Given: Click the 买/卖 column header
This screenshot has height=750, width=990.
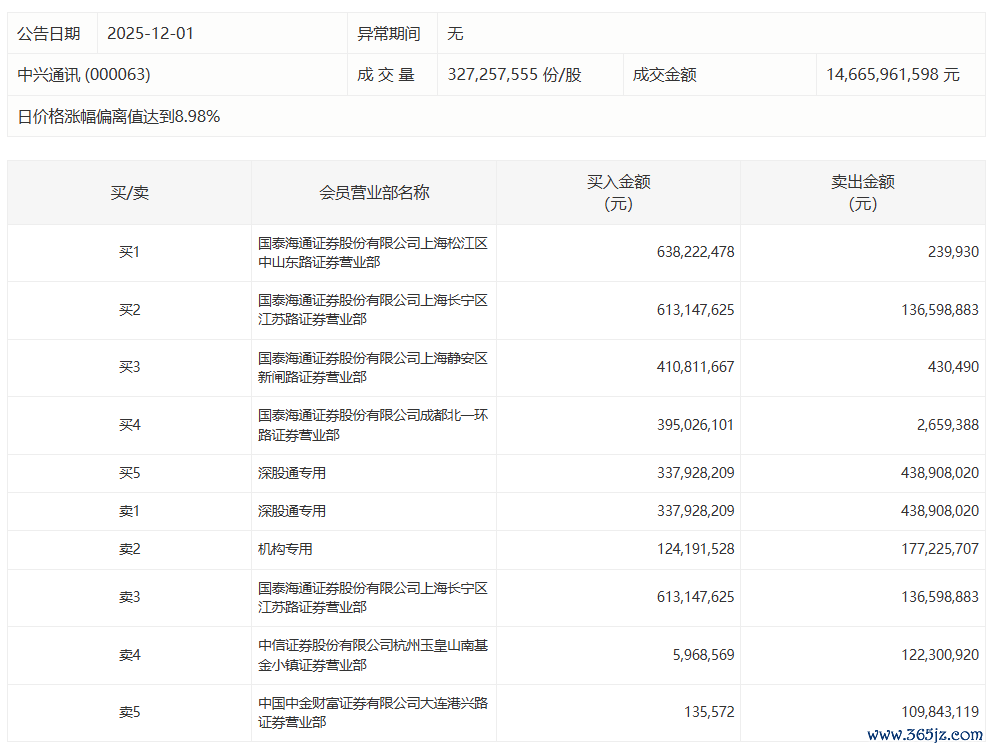Looking at the screenshot, I should (x=129, y=193).
